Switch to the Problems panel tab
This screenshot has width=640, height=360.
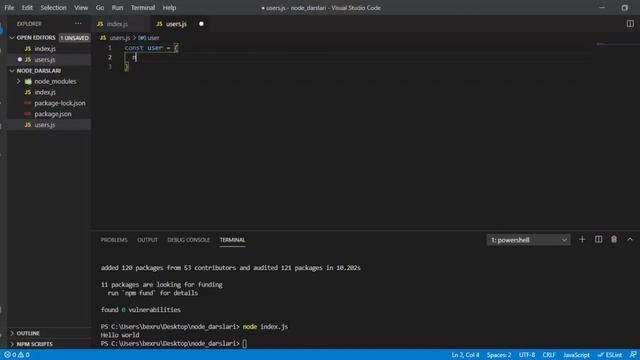tap(114, 240)
